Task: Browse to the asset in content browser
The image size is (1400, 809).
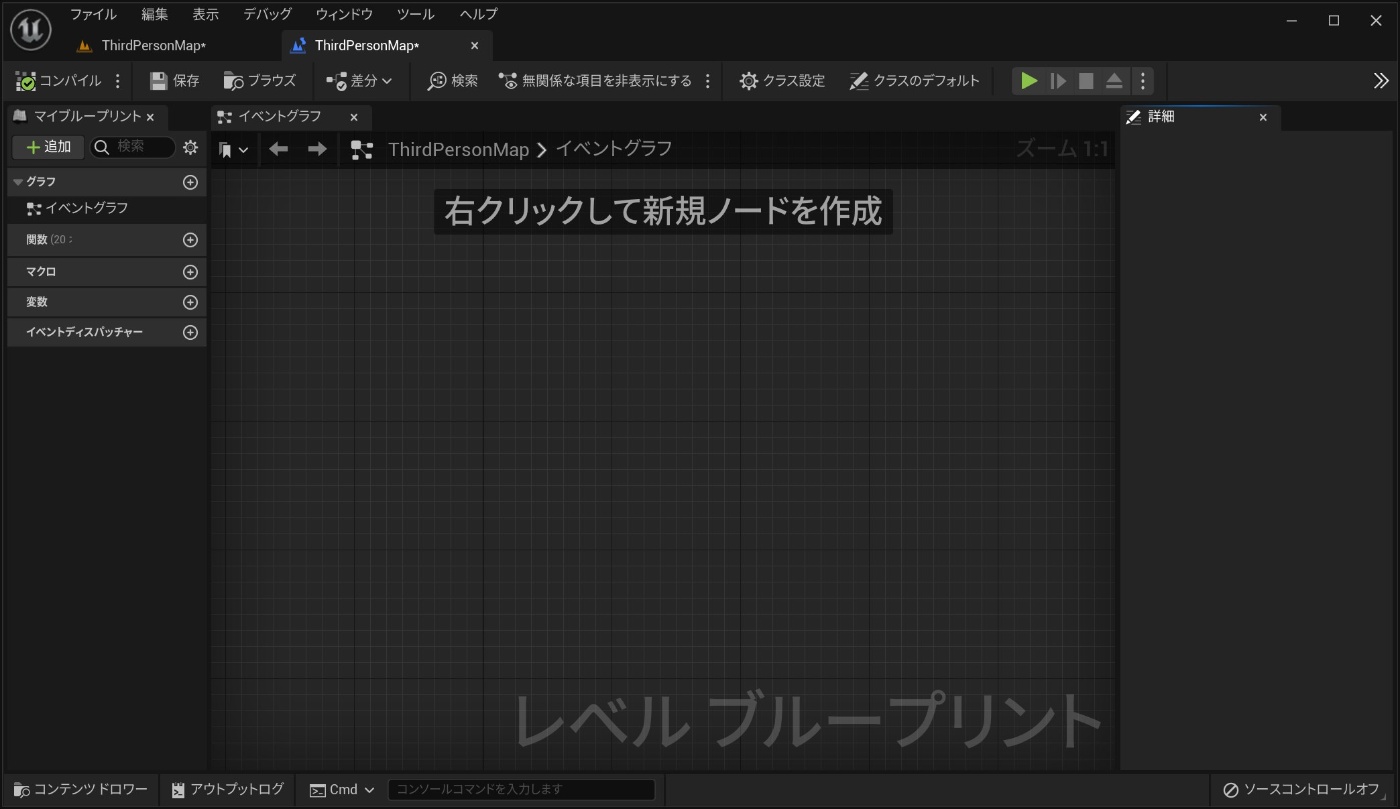Action: (260, 80)
